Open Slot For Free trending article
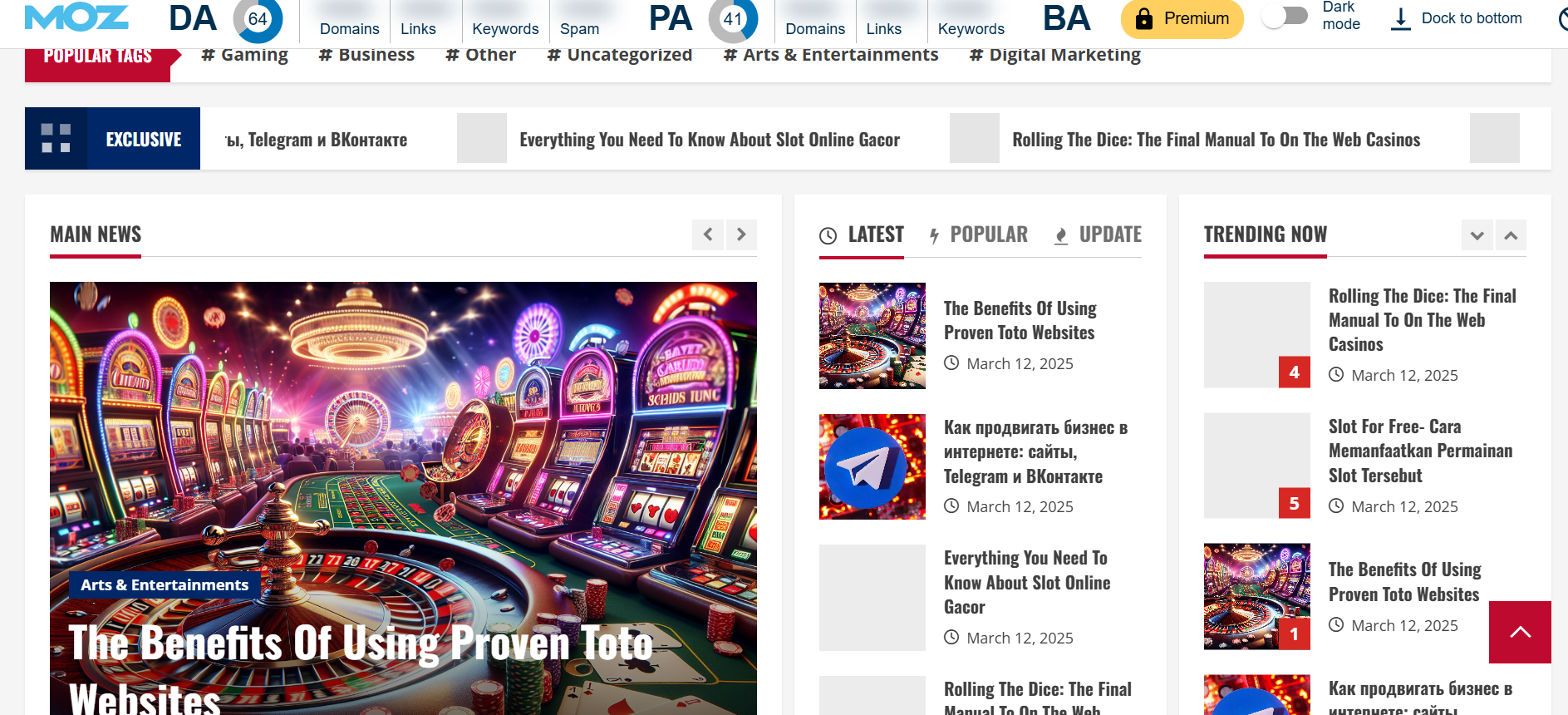 1420,451
